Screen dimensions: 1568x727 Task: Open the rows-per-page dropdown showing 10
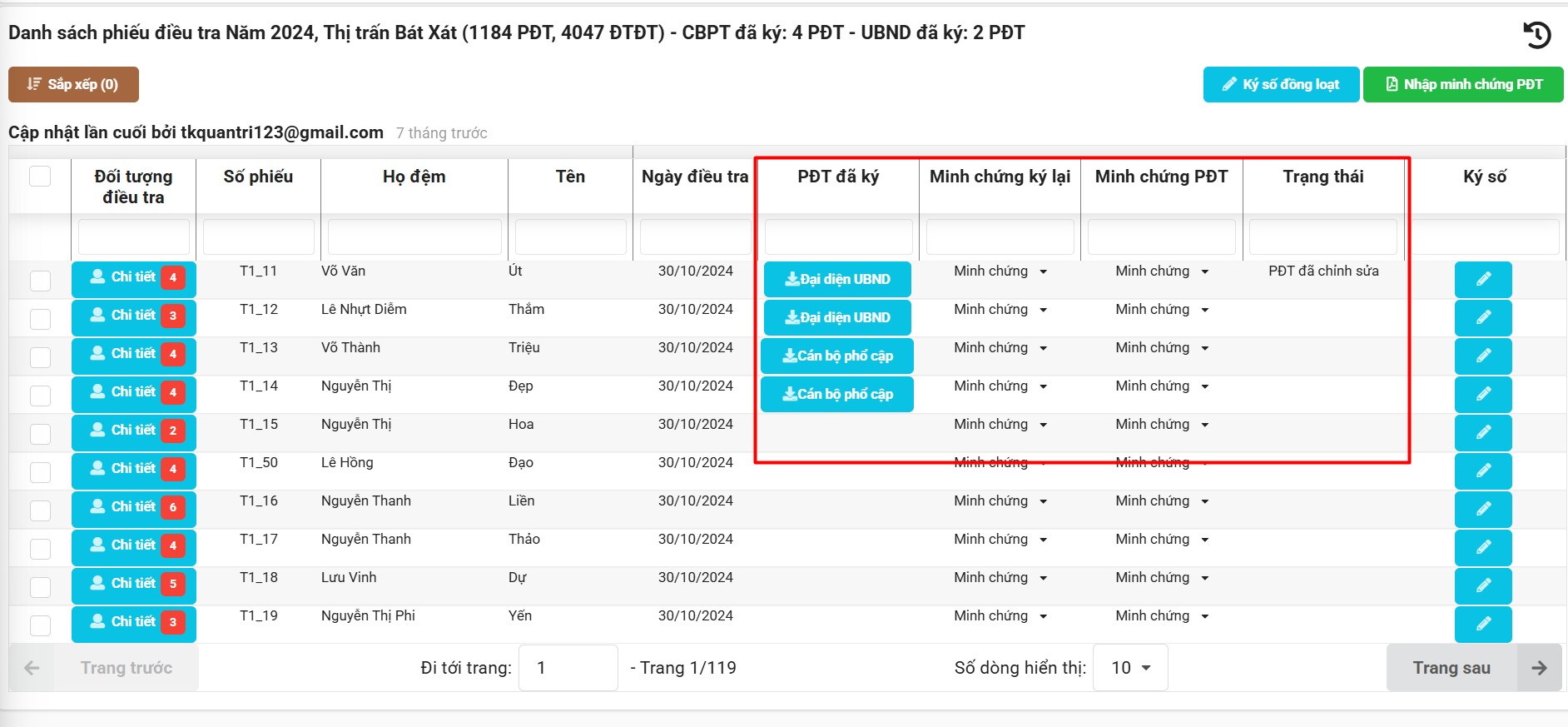[1130, 668]
